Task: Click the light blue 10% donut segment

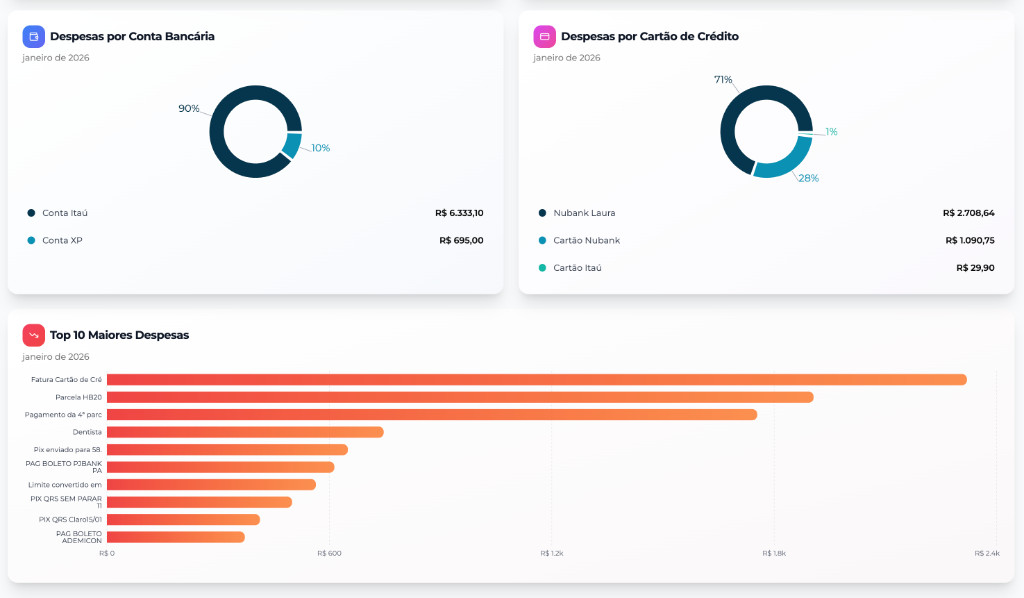Action: (292, 146)
